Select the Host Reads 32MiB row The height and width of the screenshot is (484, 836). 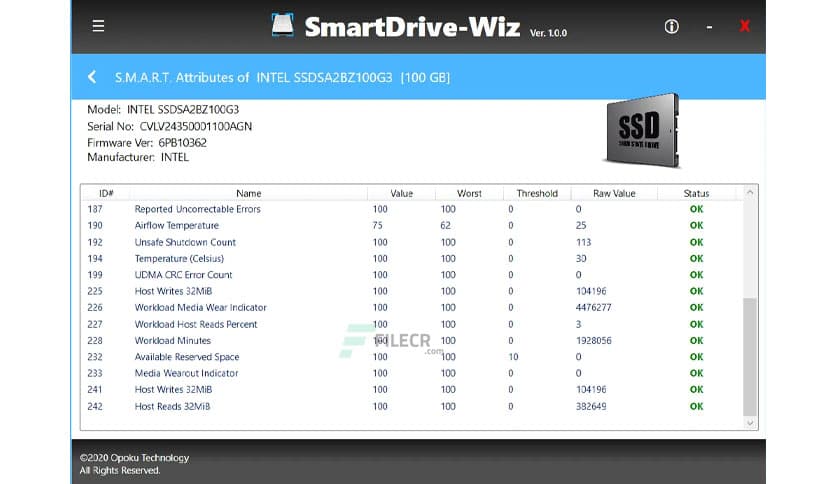coord(412,406)
